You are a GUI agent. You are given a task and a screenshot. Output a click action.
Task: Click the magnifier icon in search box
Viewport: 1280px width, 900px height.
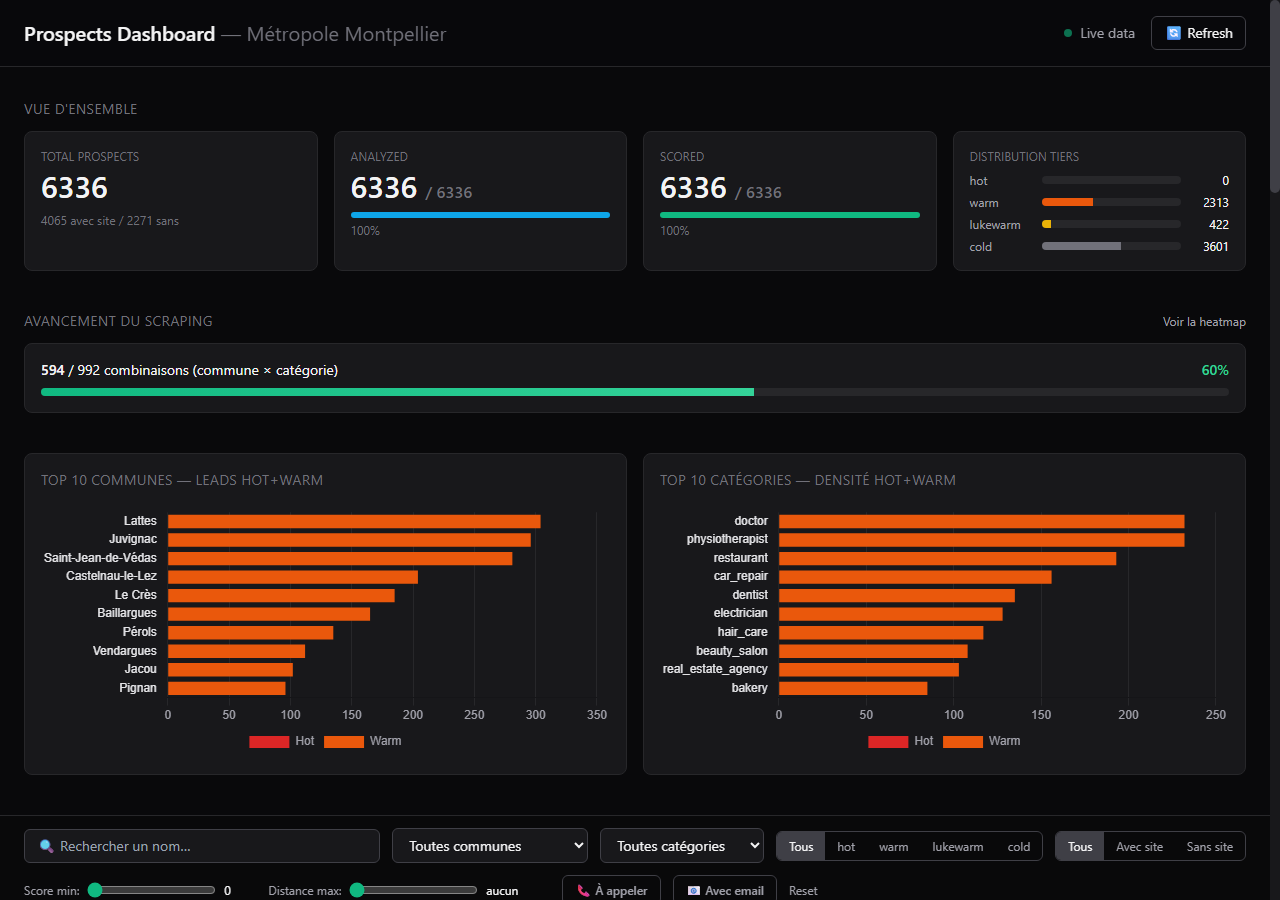(x=47, y=846)
